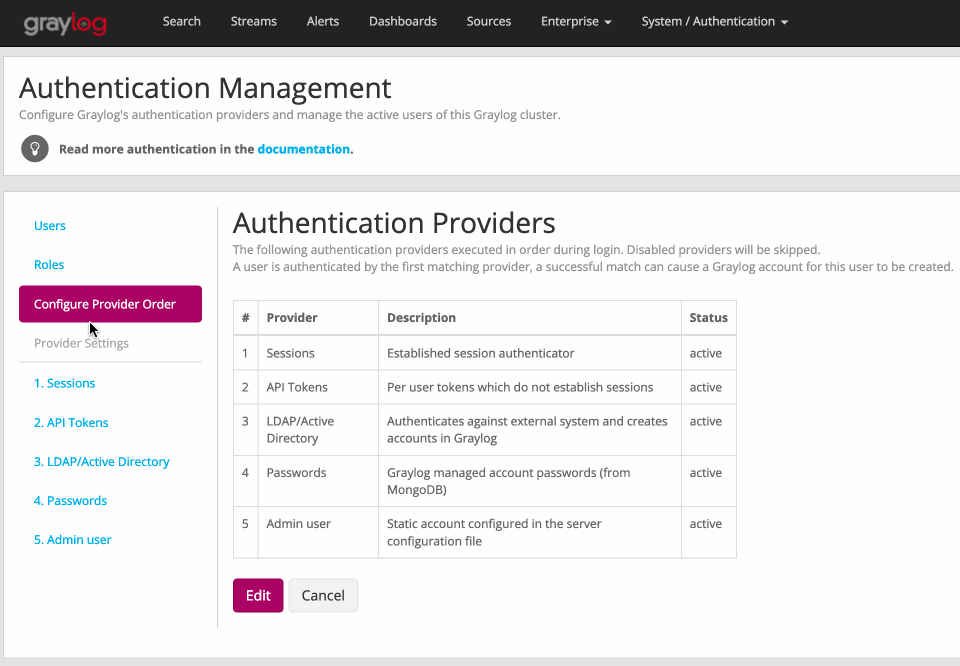Image resolution: width=960 pixels, height=666 pixels.
Task: Open the authentication documentation link
Action: [x=303, y=148]
